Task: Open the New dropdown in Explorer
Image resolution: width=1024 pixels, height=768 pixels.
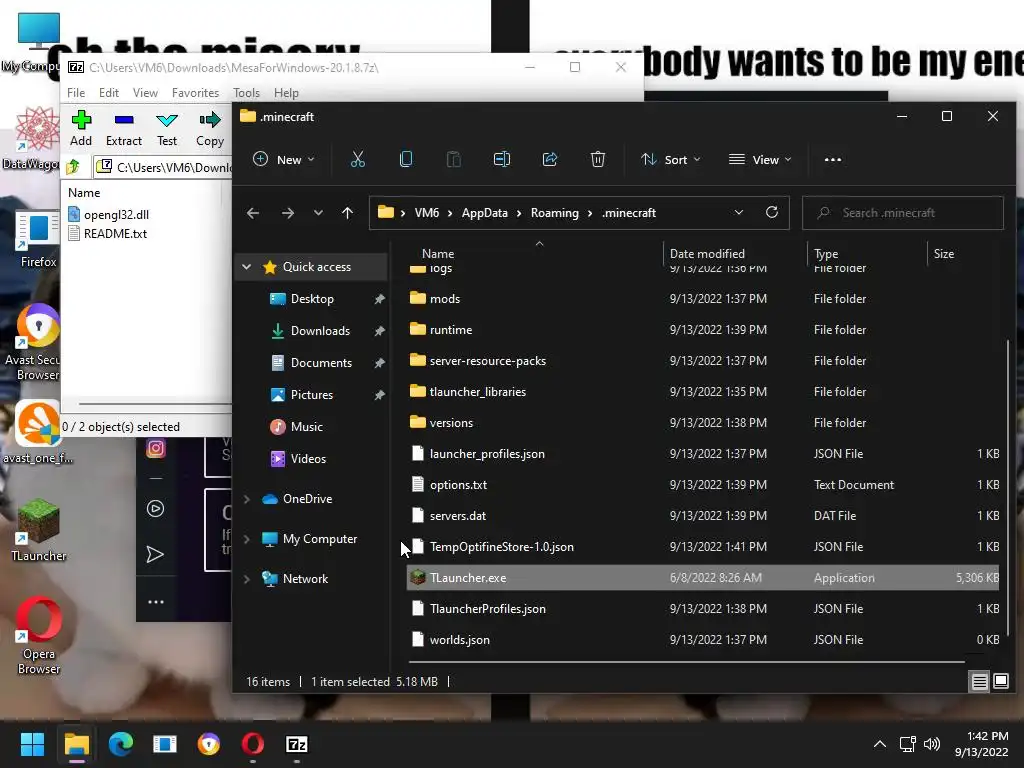Action: click(284, 159)
